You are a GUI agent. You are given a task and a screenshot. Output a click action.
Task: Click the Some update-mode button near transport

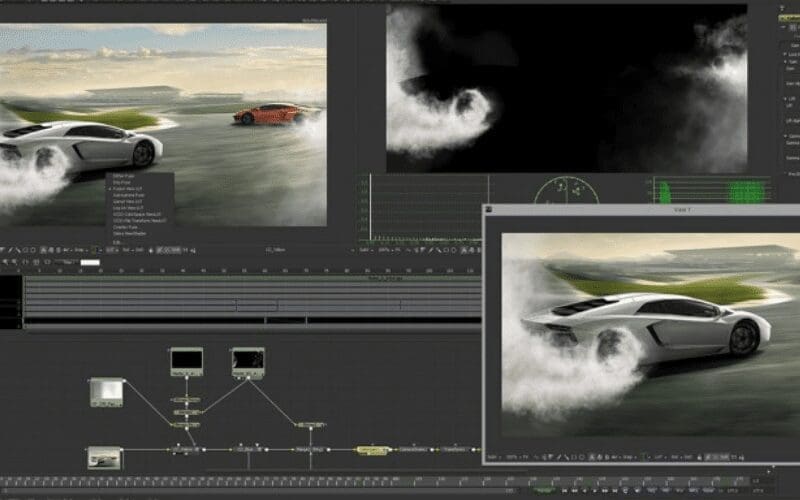pos(709,490)
